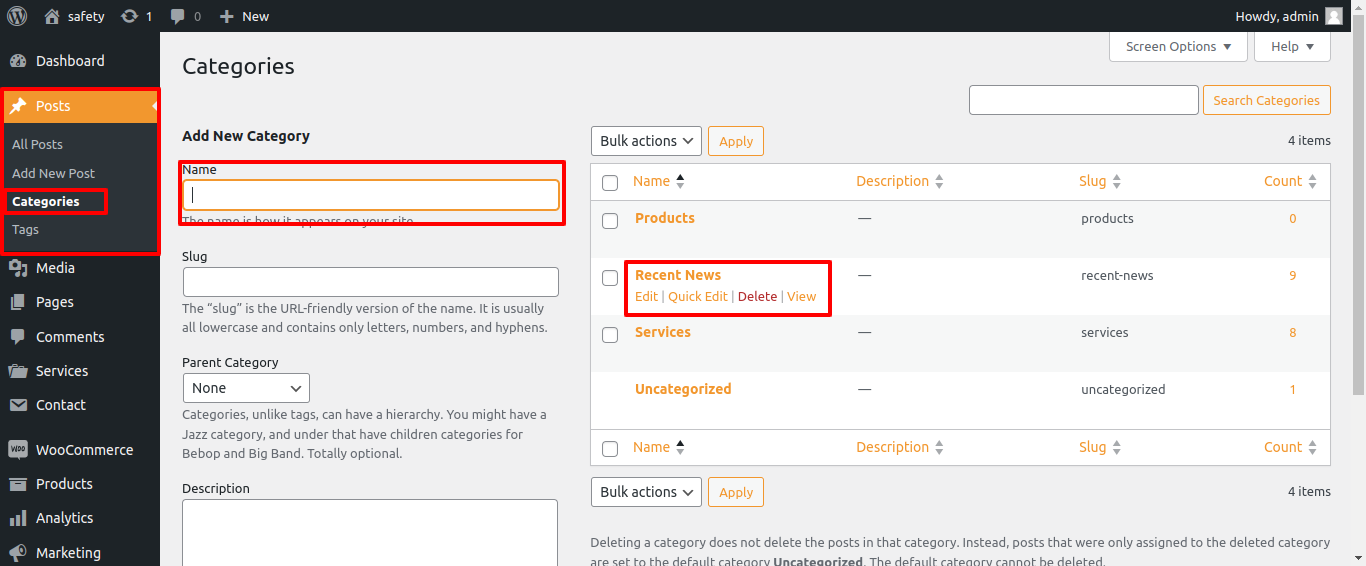Expand the Screen Options panel
This screenshot has height=566, width=1366.
tap(1178, 47)
